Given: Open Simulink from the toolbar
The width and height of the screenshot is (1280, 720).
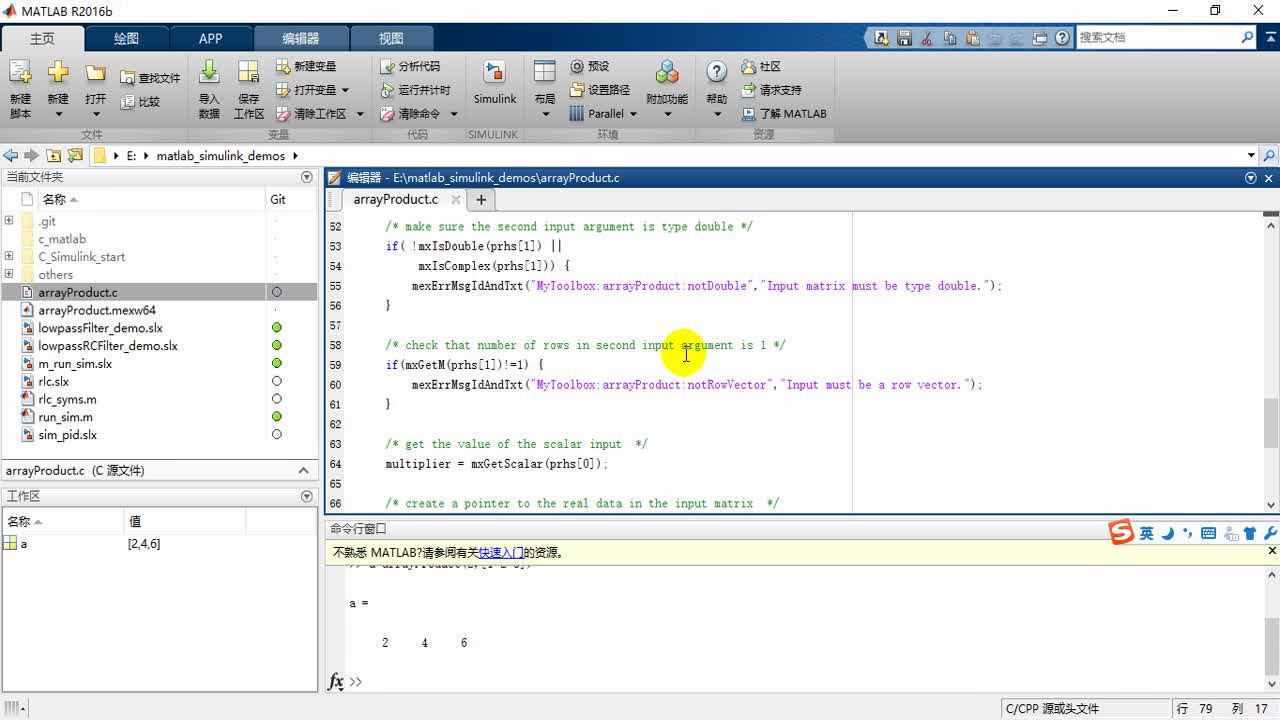Looking at the screenshot, I should coord(494,82).
